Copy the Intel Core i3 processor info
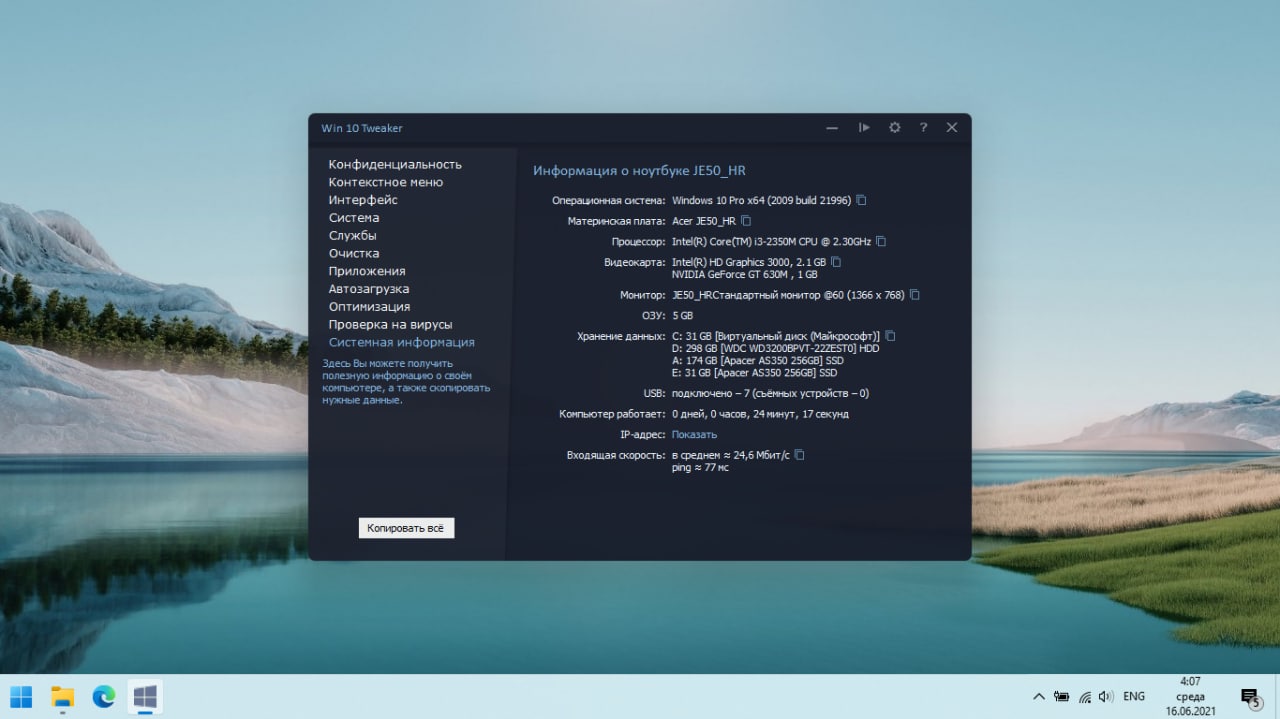 (881, 241)
